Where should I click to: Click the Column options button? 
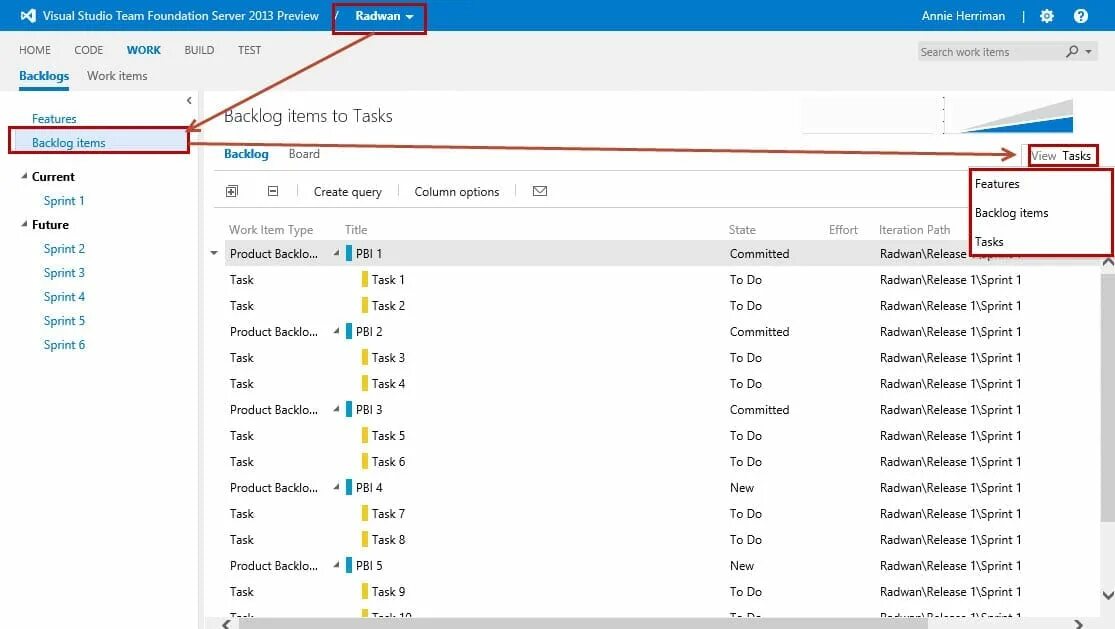tap(456, 192)
